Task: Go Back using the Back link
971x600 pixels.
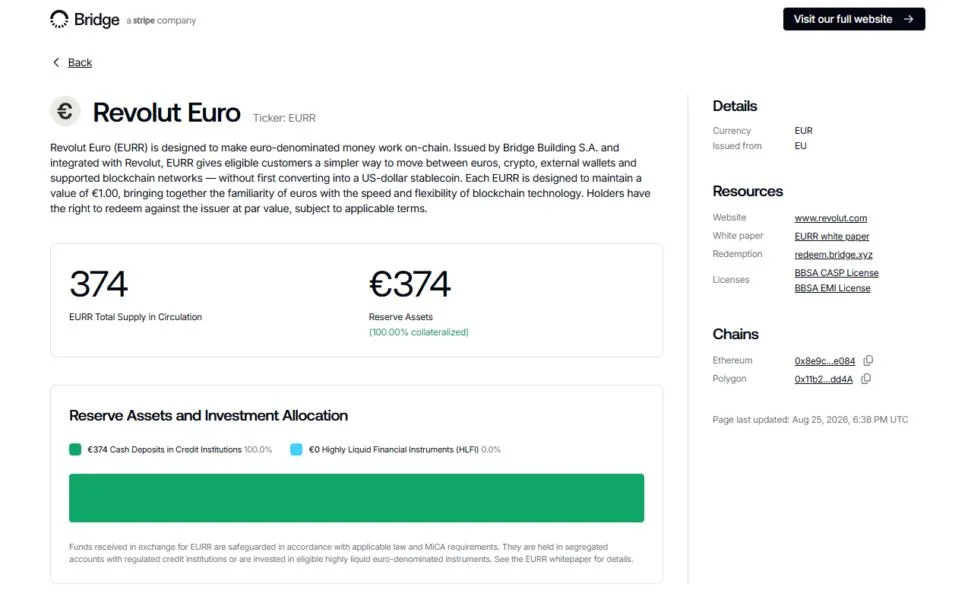Action: 80,63
